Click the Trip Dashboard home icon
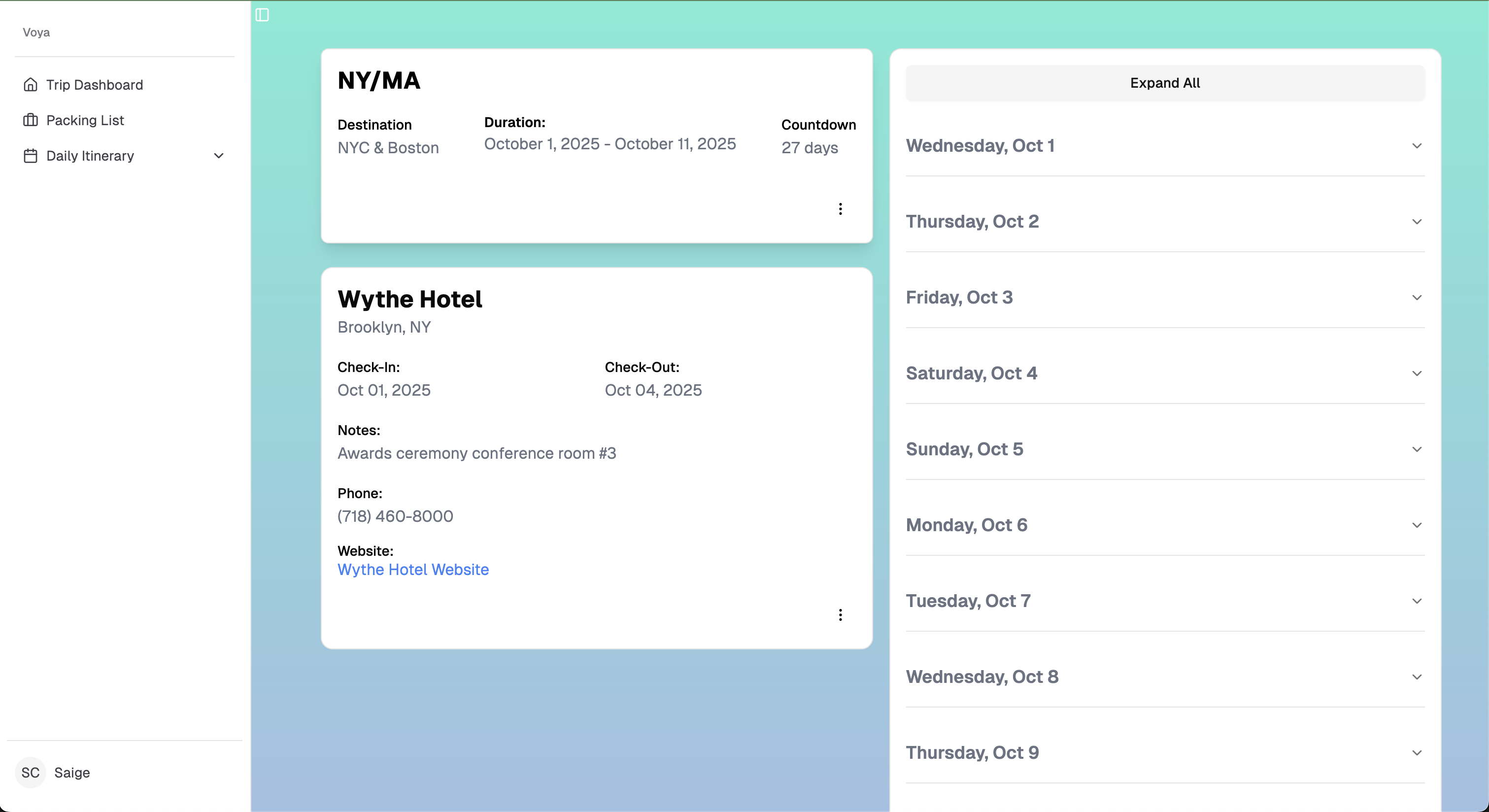 coord(30,85)
